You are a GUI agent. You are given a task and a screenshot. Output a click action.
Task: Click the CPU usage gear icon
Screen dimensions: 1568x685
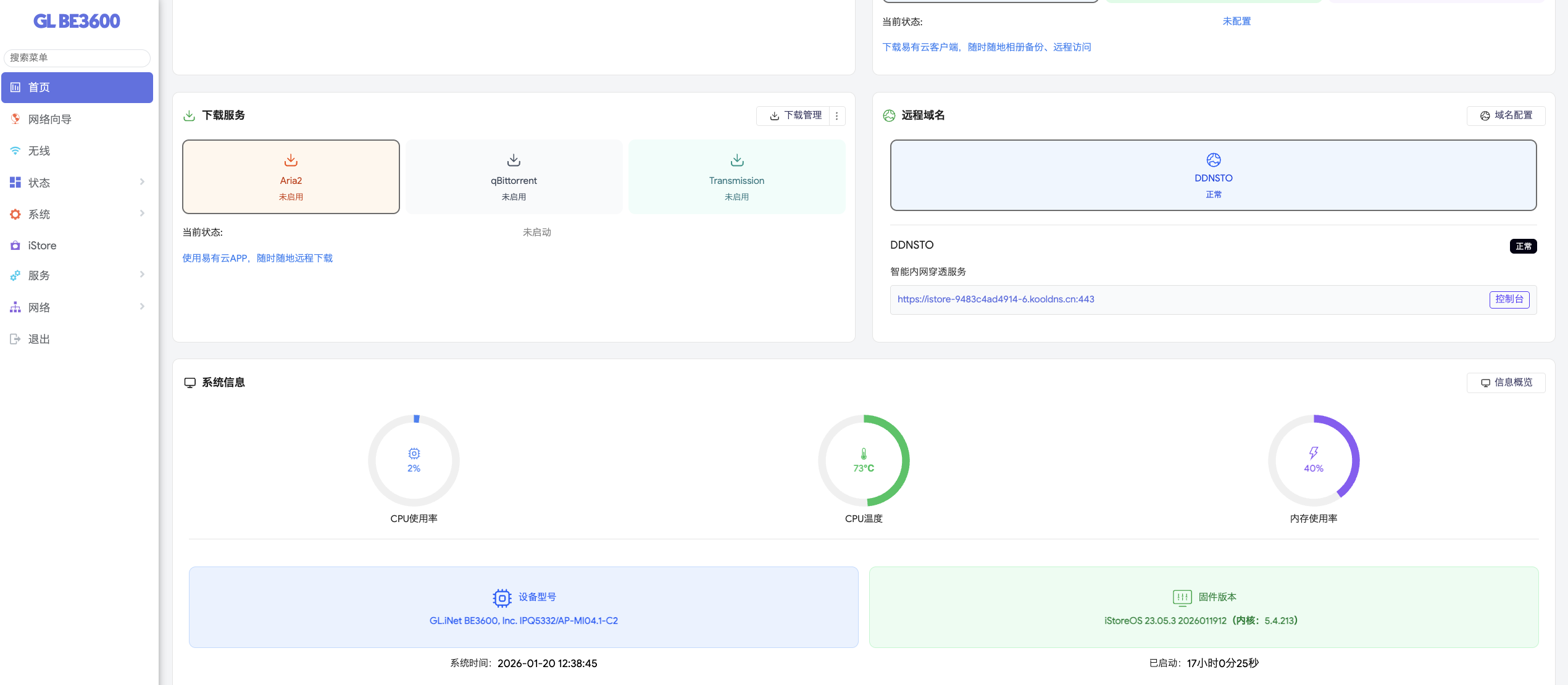[414, 454]
